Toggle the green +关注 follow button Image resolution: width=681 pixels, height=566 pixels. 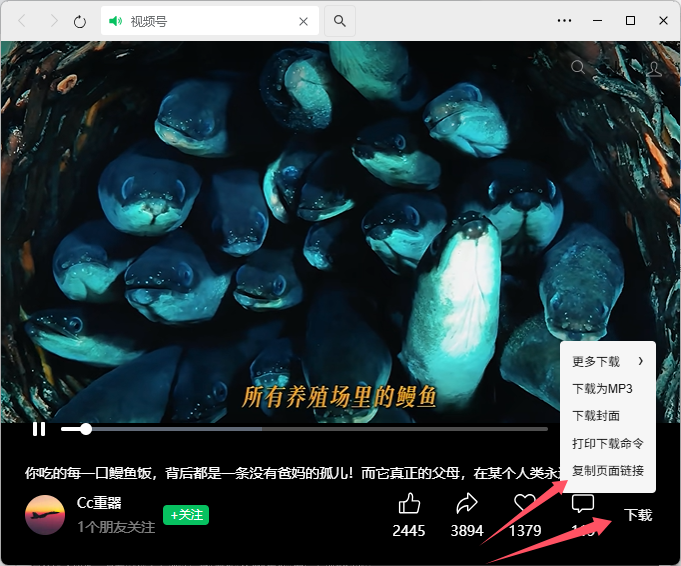pos(186,515)
